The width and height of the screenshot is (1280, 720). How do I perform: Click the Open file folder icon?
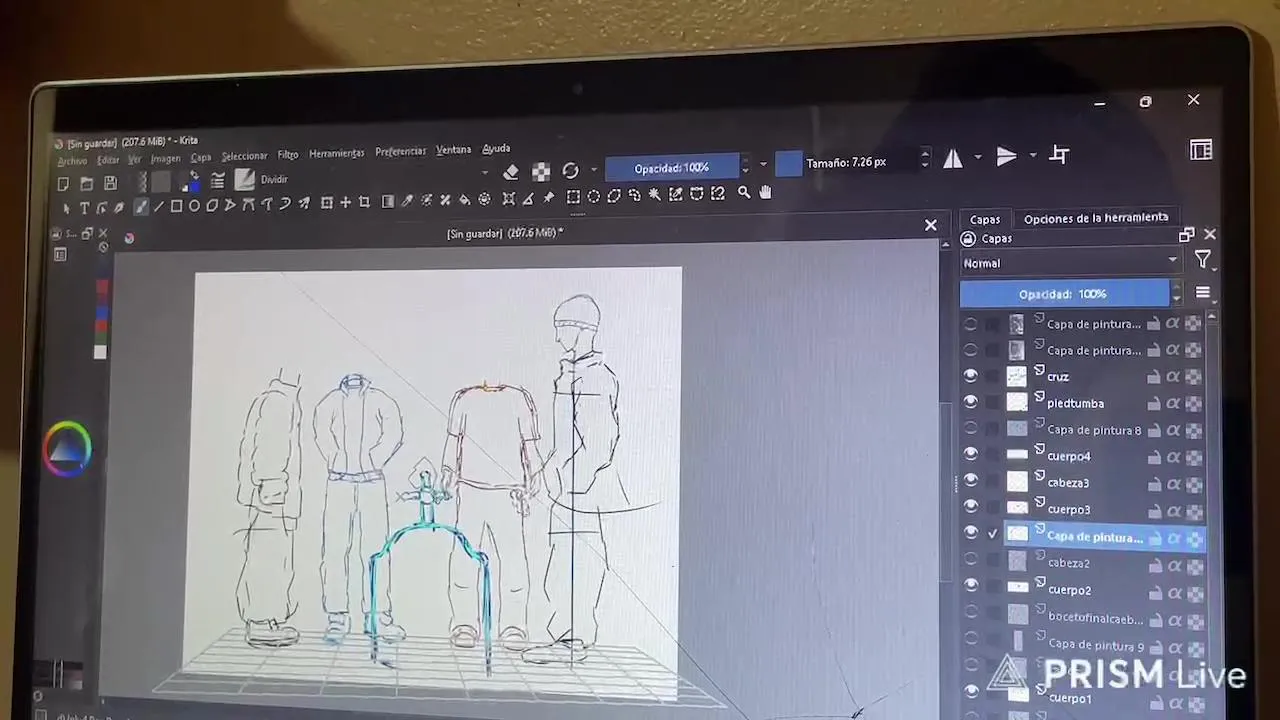coord(87,184)
